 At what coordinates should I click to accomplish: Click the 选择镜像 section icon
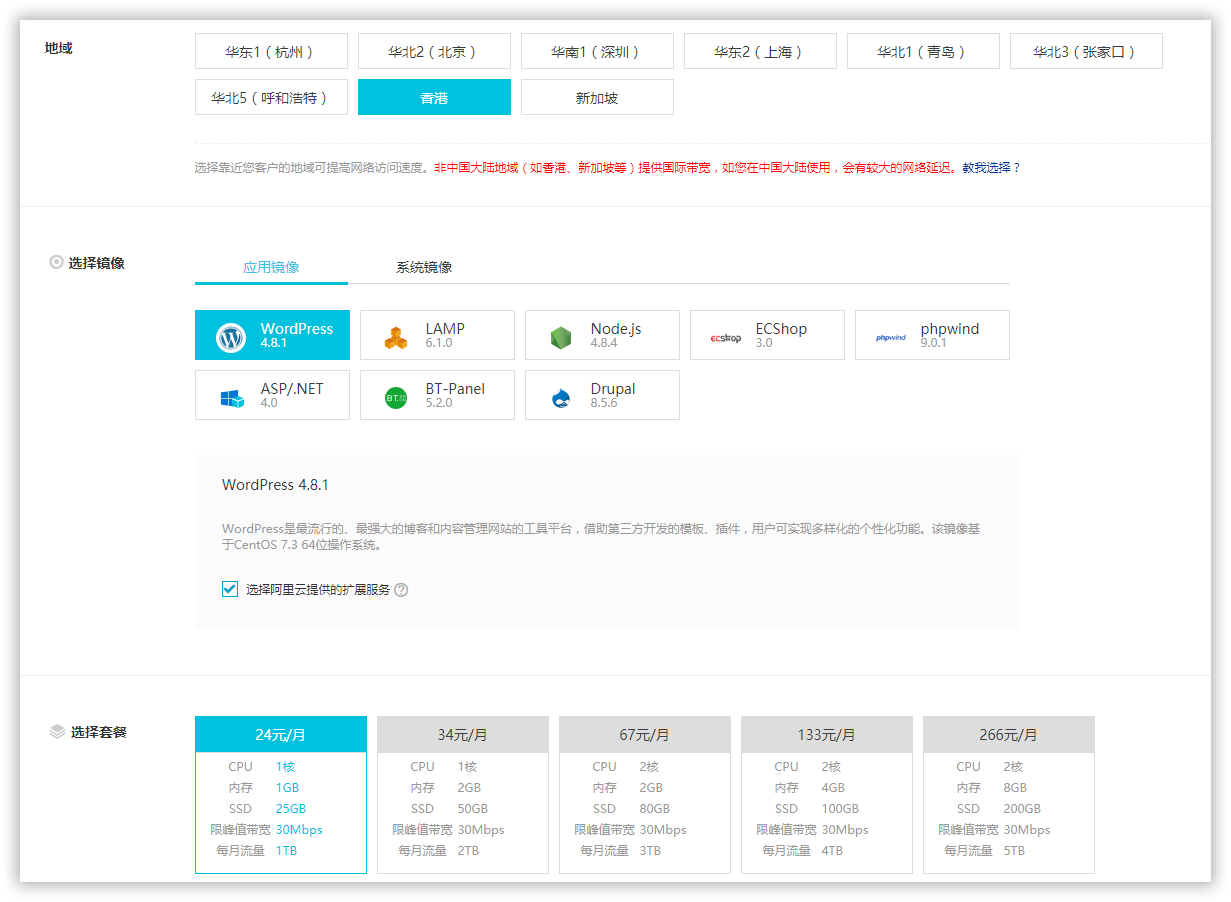tap(56, 263)
